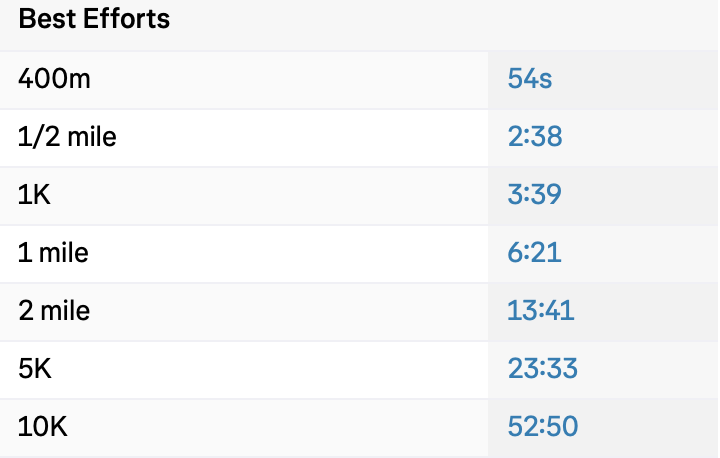Click the 5K time 23:33
Image resolution: width=720 pixels, height=458 pixels.
coord(542,369)
